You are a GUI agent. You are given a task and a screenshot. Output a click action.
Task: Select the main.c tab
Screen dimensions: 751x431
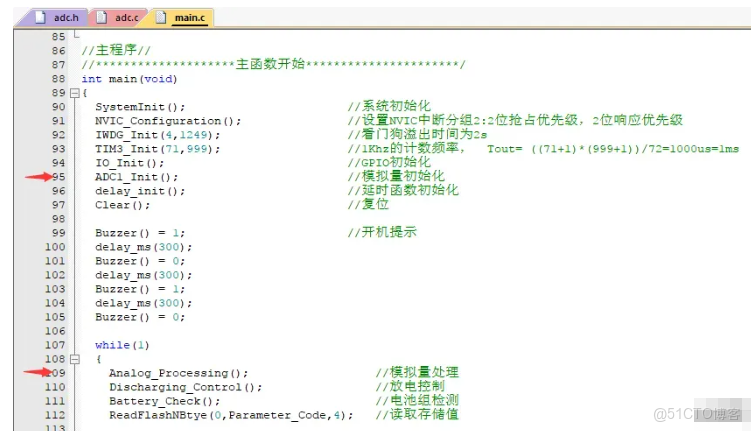click(182, 18)
